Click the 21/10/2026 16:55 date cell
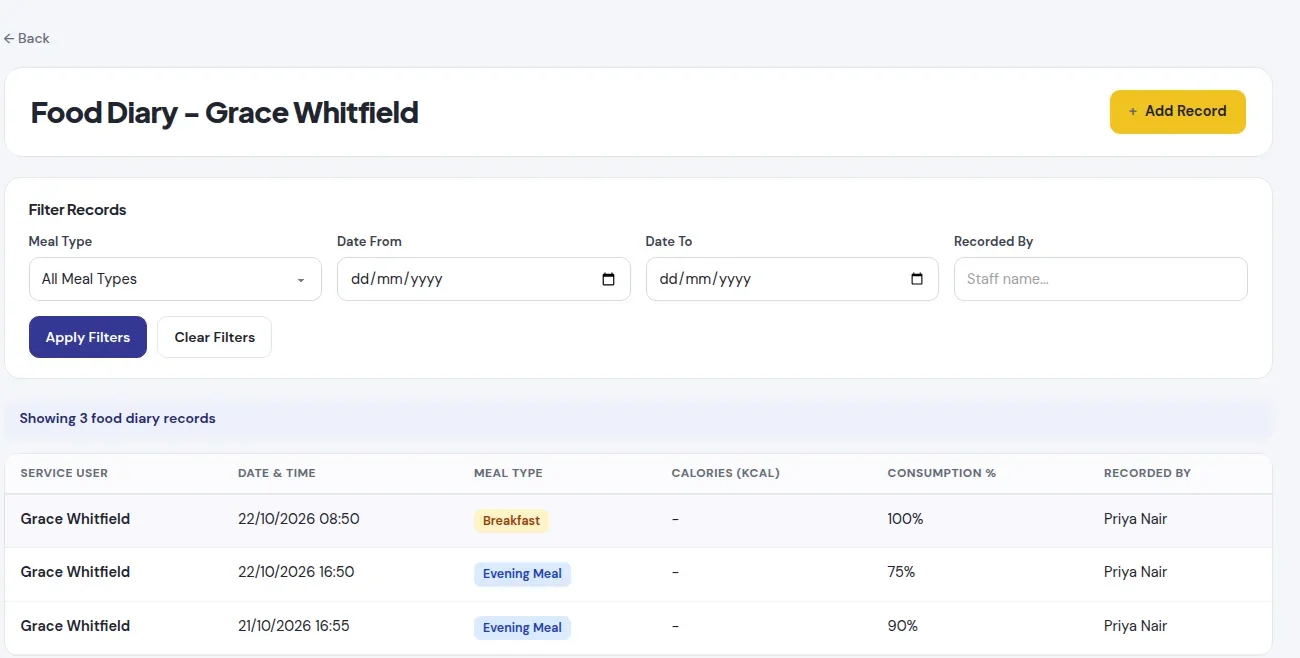The image size is (1300, 658). [294, 626]
